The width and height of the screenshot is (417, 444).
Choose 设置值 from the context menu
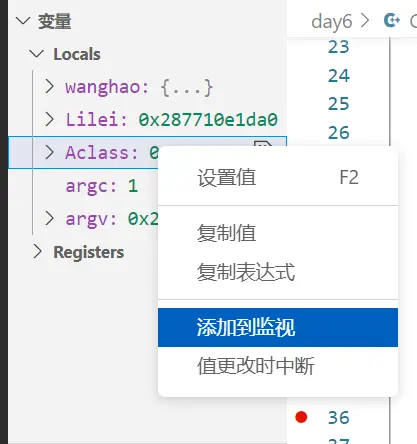pos(278,177)
